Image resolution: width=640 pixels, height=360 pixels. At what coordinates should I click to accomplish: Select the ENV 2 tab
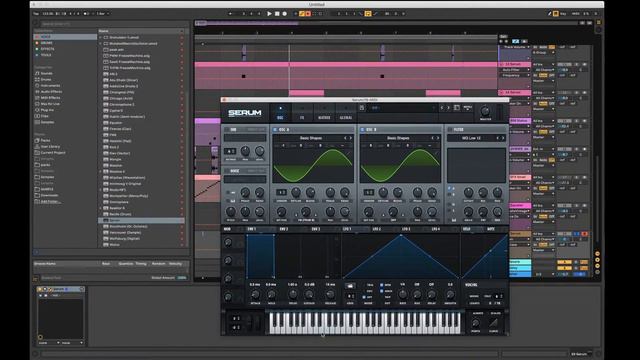pyautogui.click(x=284, y=229)
